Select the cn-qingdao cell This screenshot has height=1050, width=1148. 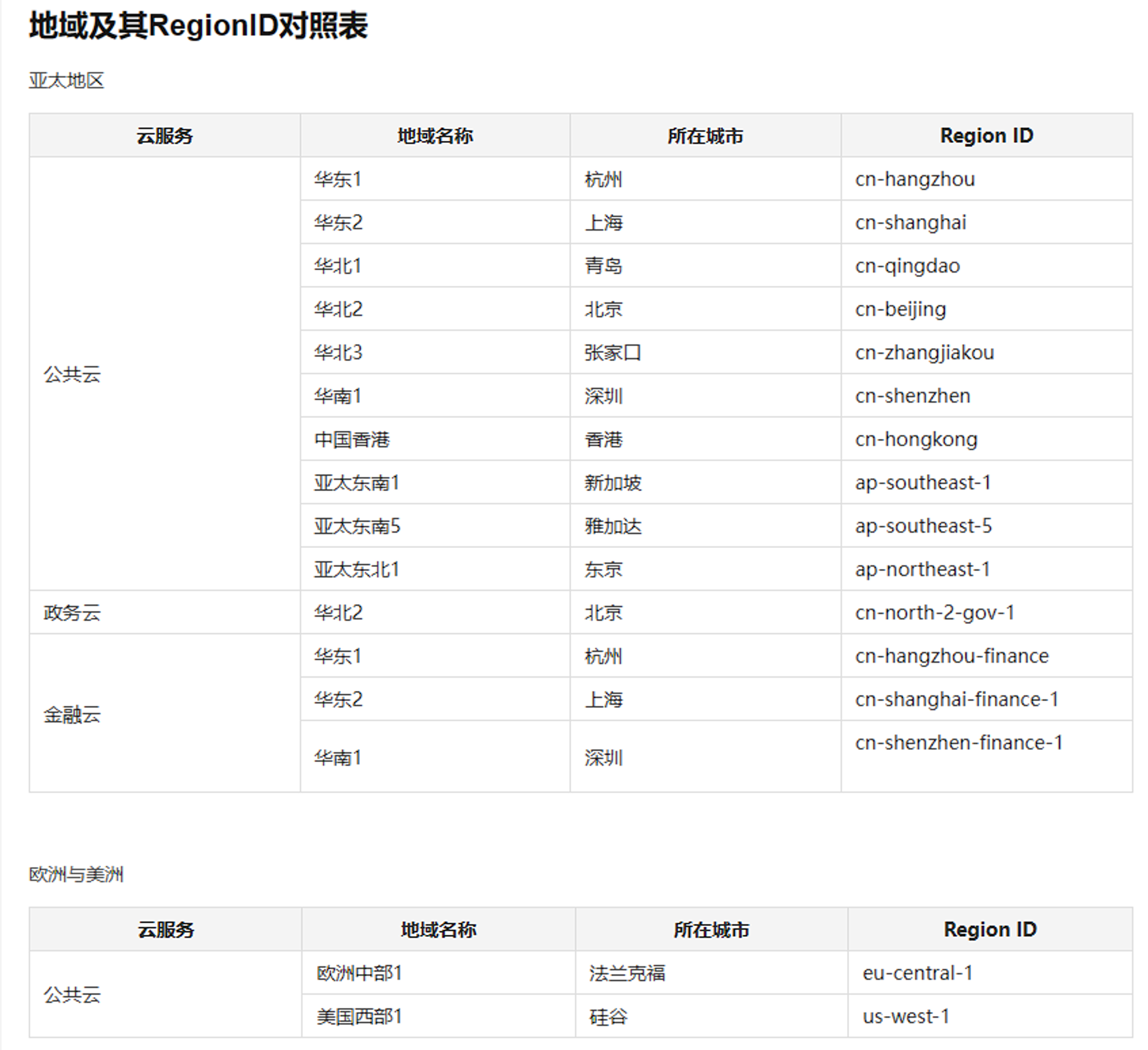coord(987,266)
